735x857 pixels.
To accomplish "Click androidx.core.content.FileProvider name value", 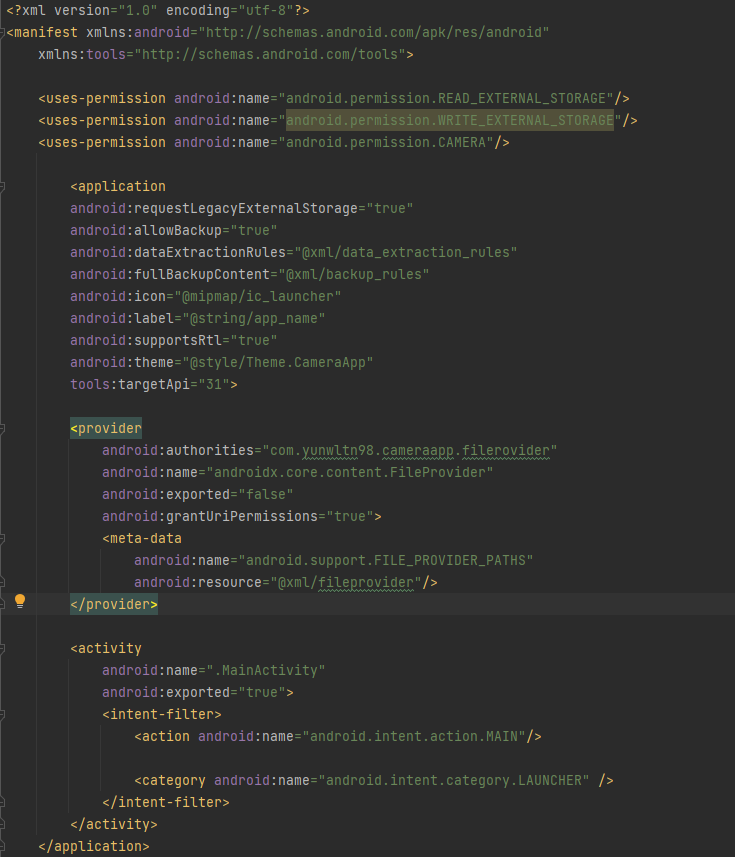I will point(350,472).
